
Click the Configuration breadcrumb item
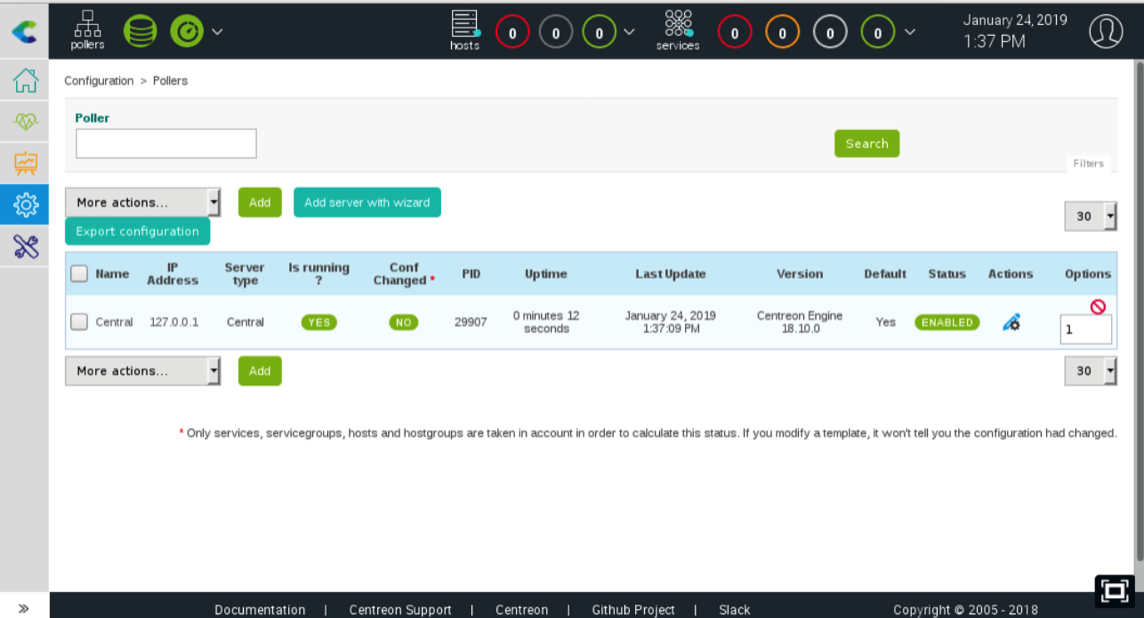click(99, 81)
